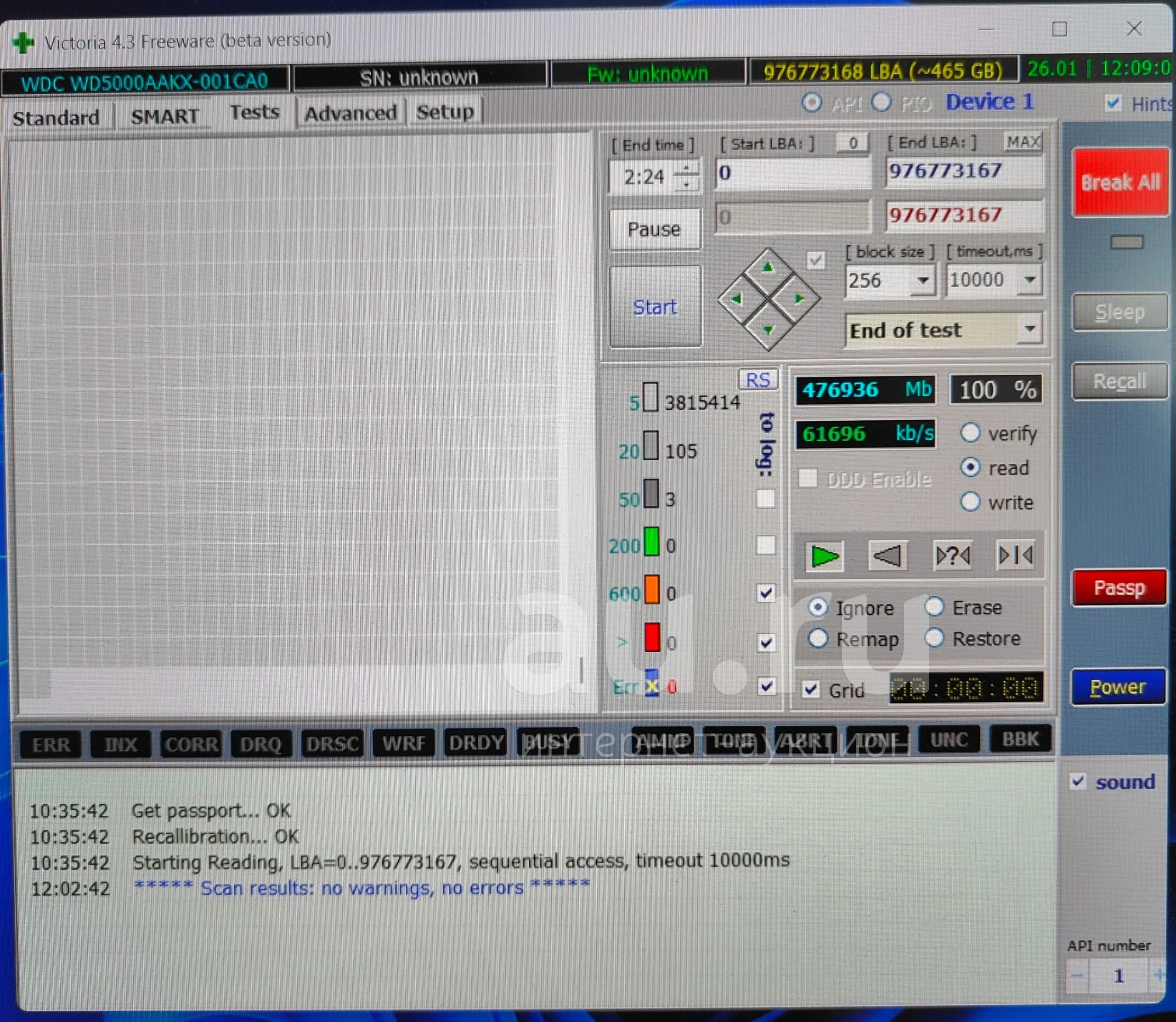Click the red Passp button
This screenshot has width=1176, height=1022.
point(1119,587)
